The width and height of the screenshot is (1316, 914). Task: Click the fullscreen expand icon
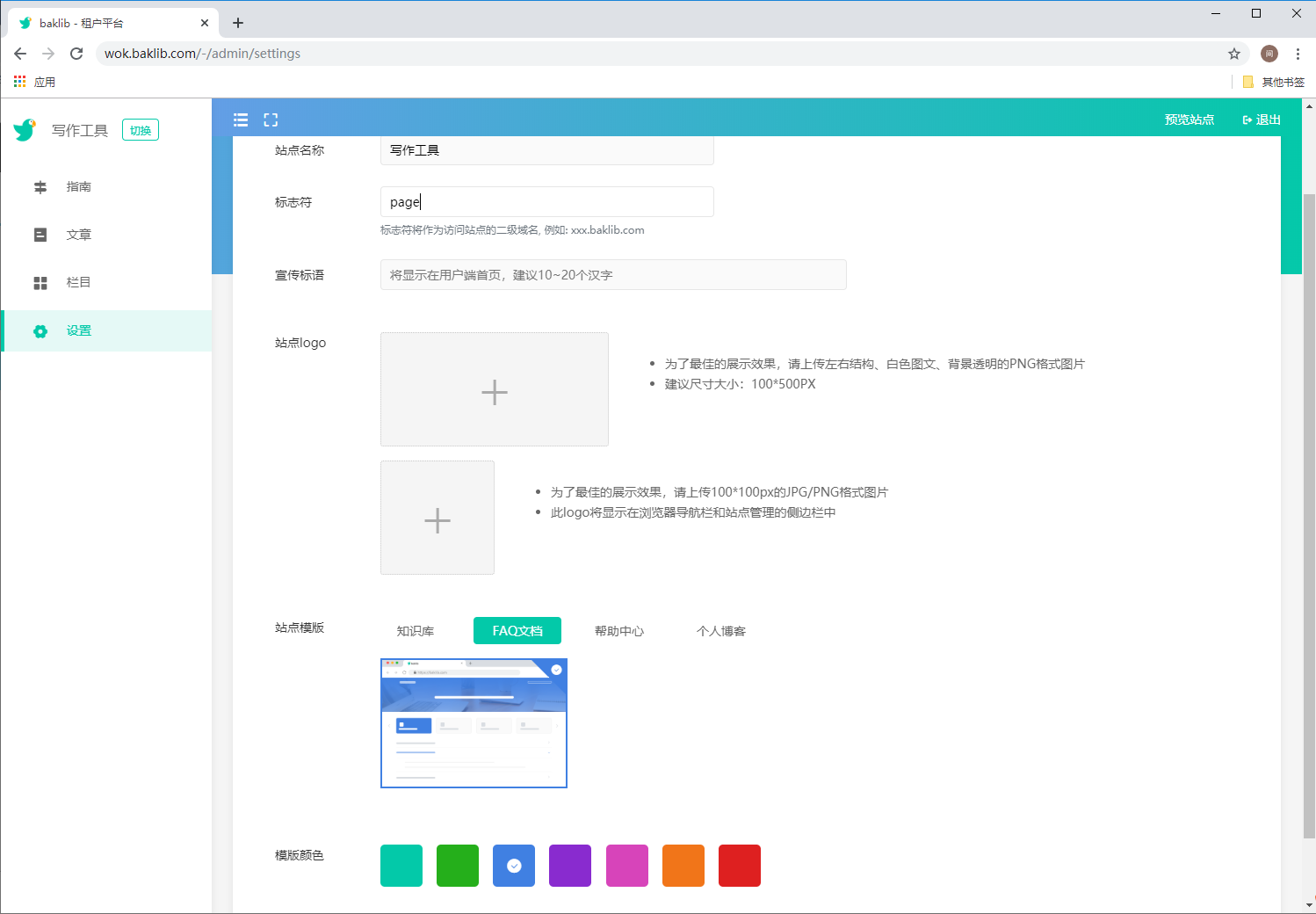tap(271, 120)
